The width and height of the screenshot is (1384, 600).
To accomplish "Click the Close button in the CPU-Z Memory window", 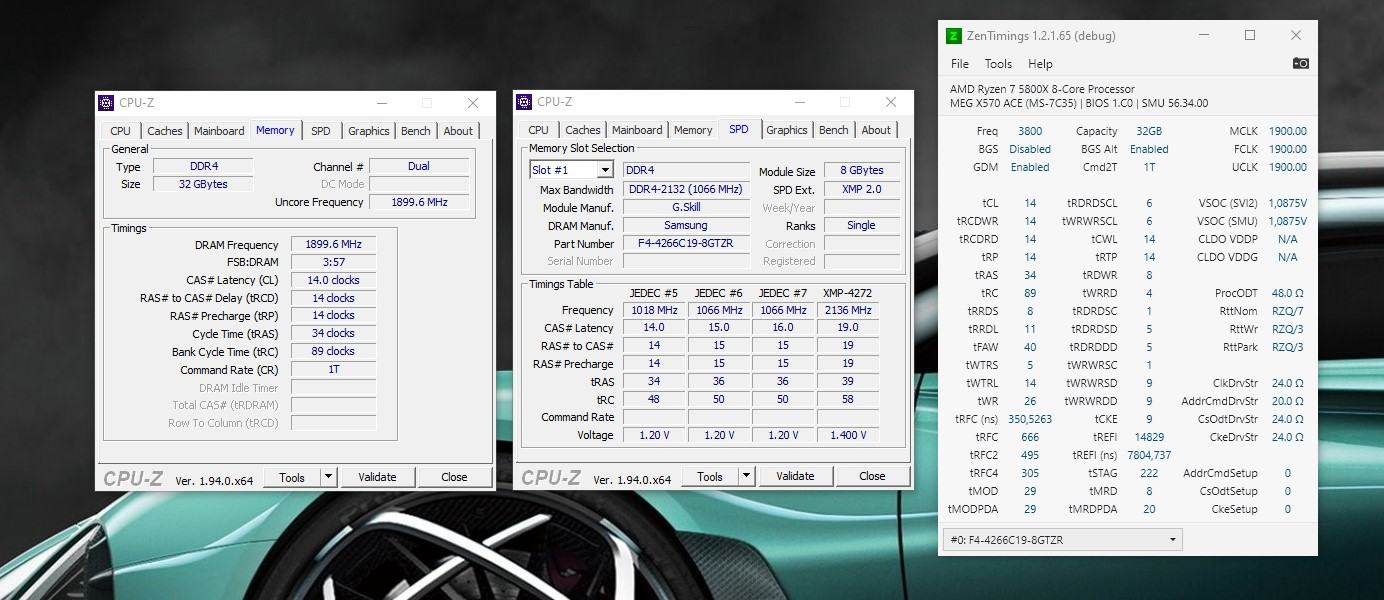I will 454,477.
